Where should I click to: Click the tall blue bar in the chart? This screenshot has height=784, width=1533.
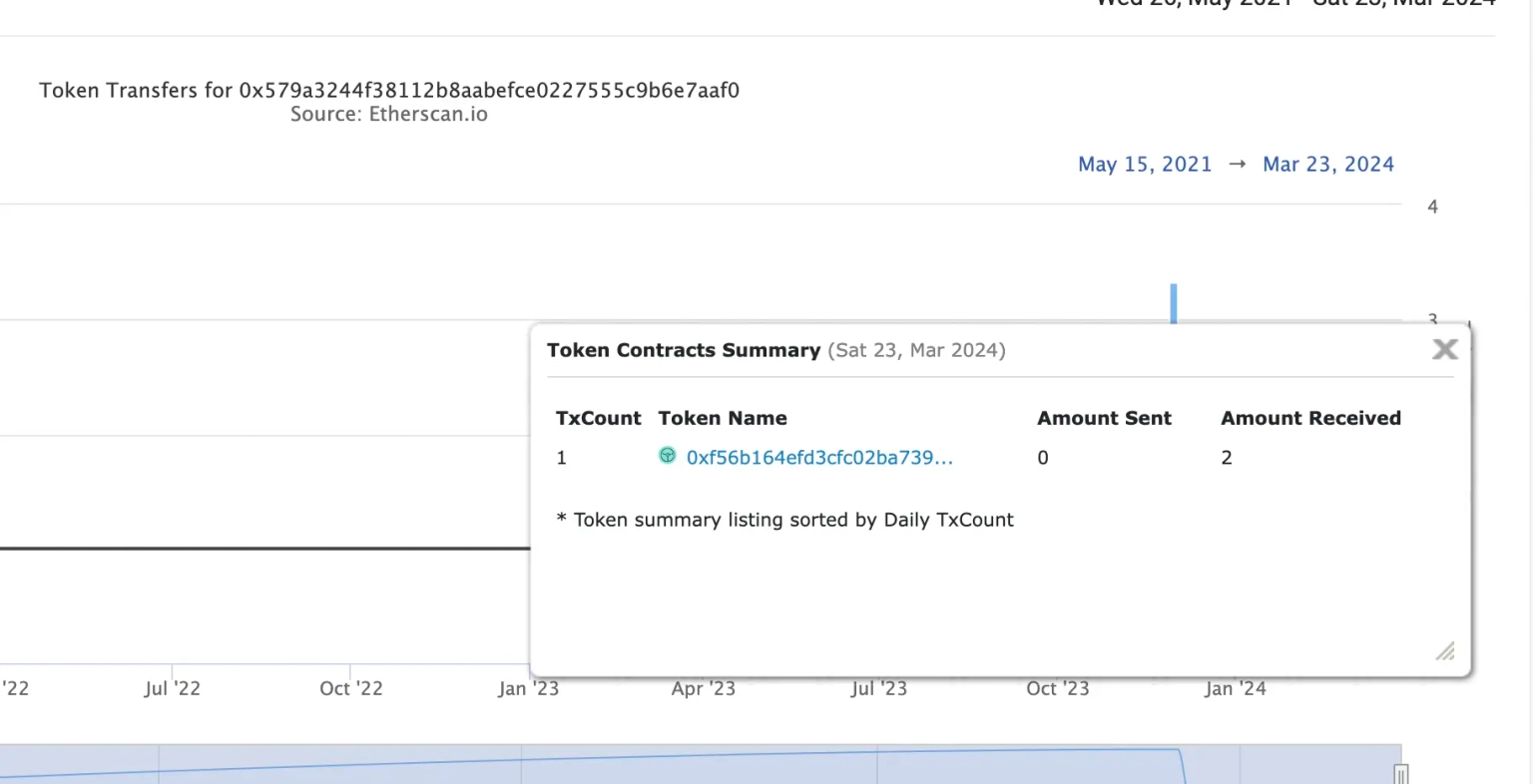pyautogui.click(x=1174, y=303)
